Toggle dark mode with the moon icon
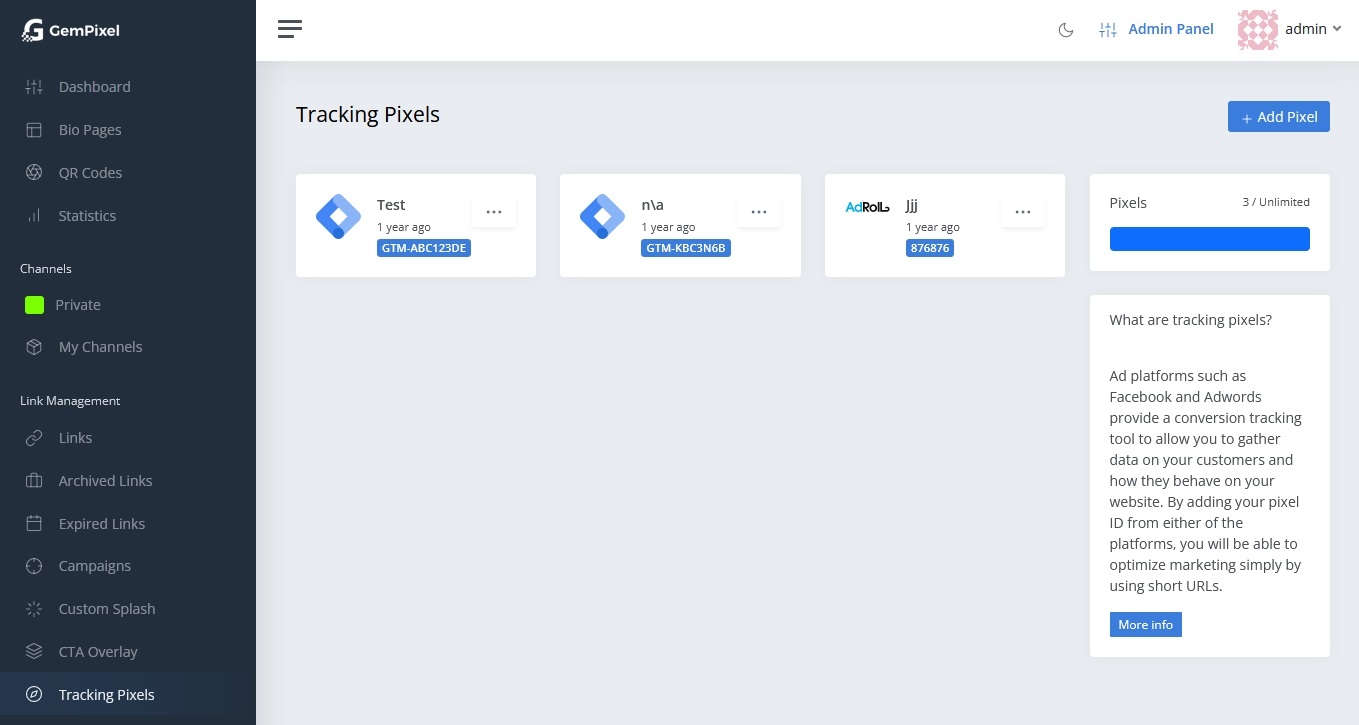The image size is (1359, 725). coord(1066,30)
